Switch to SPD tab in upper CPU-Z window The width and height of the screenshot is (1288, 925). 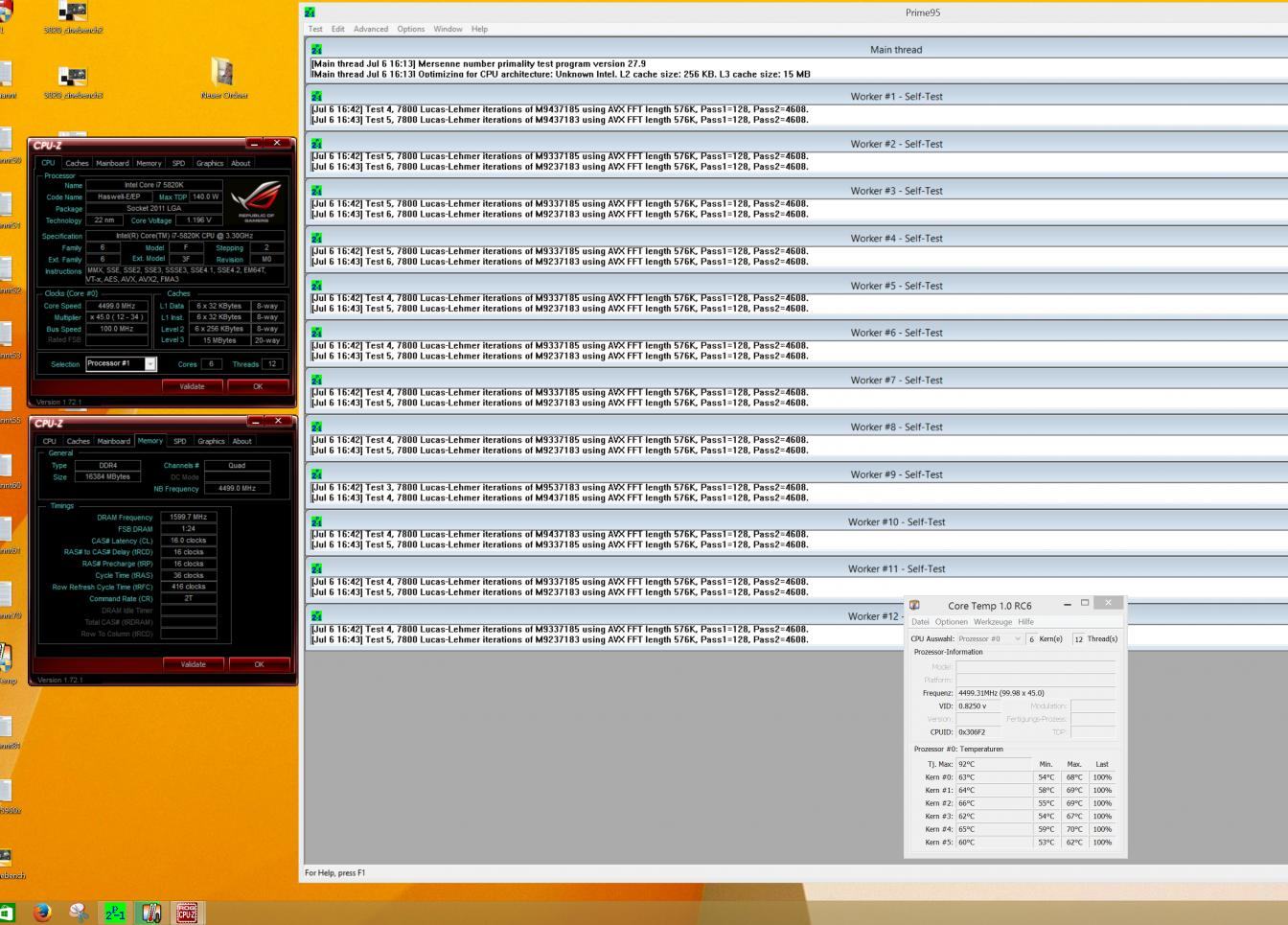178,163
